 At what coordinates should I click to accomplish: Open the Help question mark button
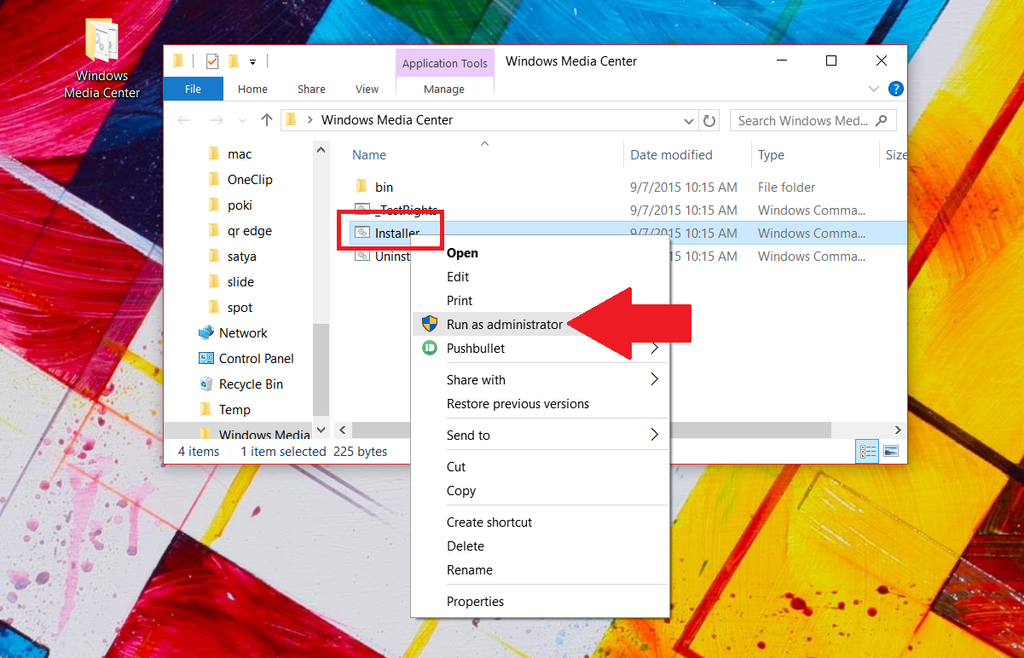896,88
